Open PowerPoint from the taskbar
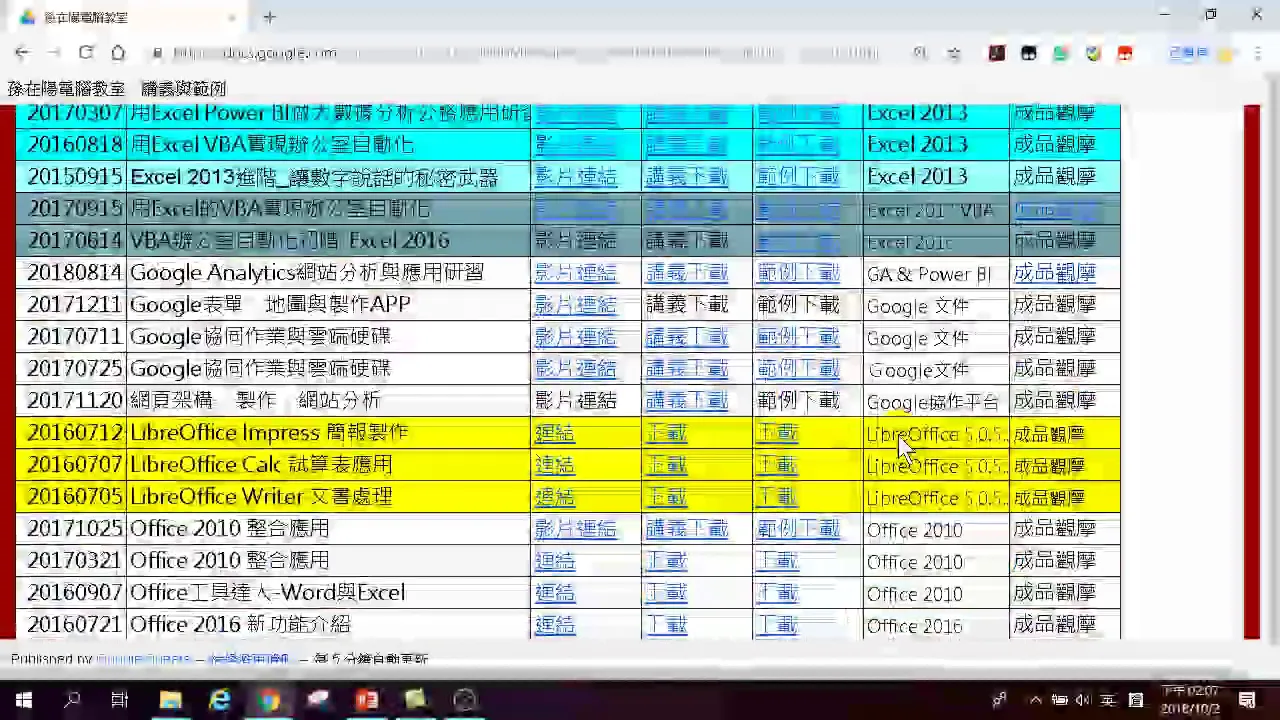This screenshot has width=1280, height=720. pos(366,700)
